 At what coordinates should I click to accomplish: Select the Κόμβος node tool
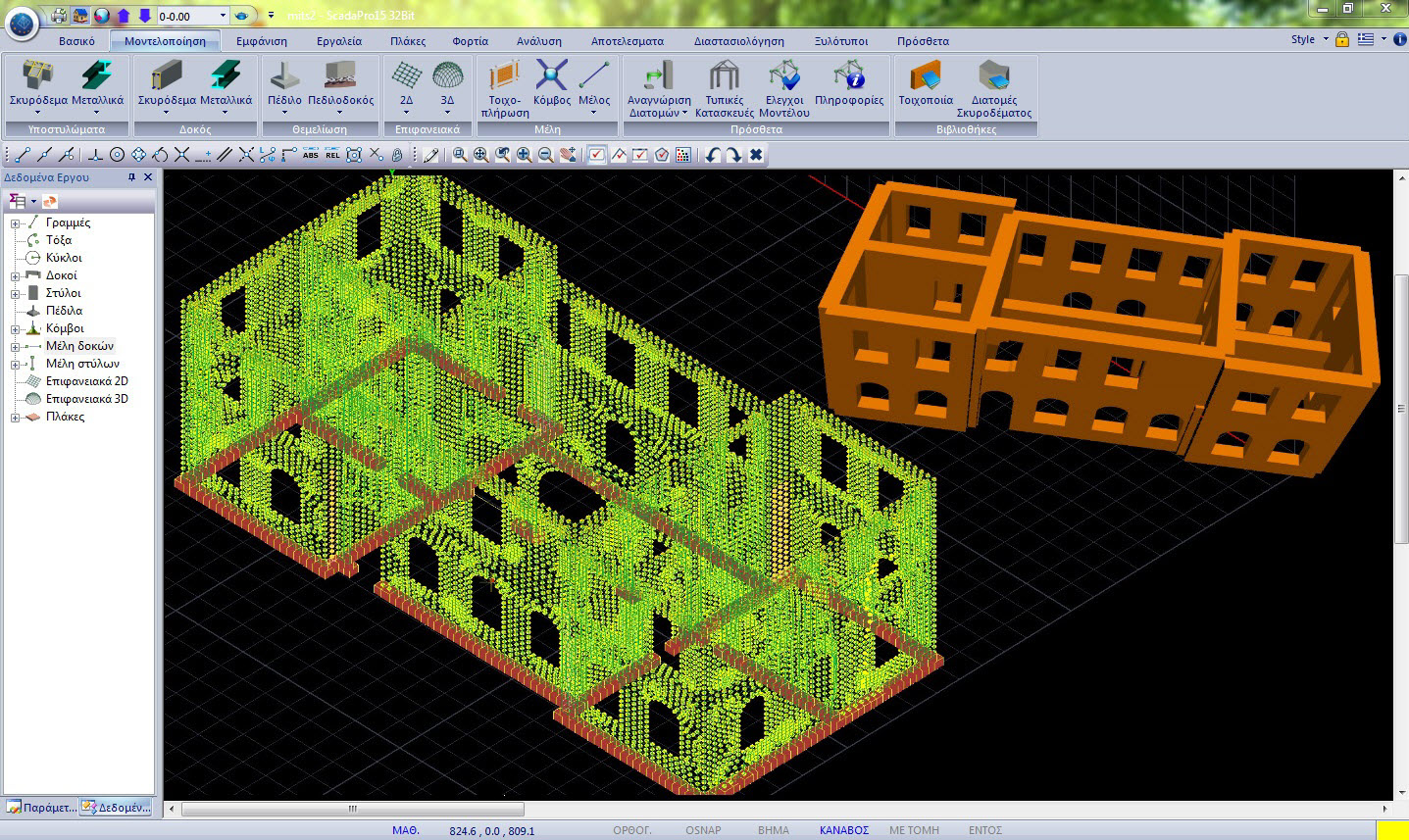552,84
